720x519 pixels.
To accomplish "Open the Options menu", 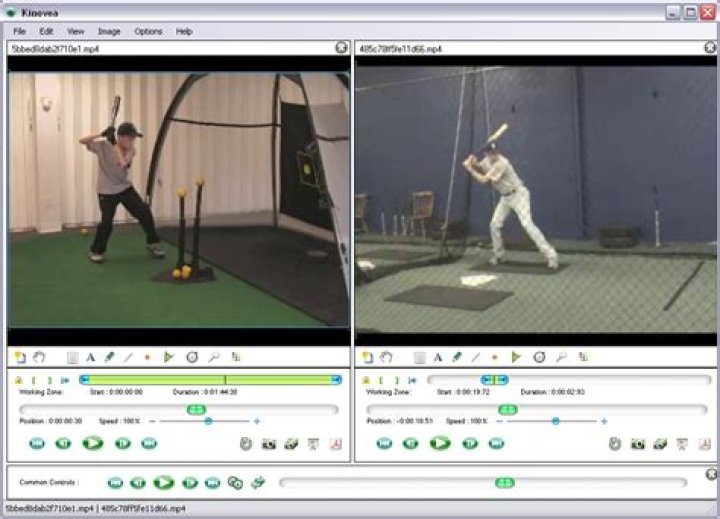I will pyautogui.click(x=148, y=31).
